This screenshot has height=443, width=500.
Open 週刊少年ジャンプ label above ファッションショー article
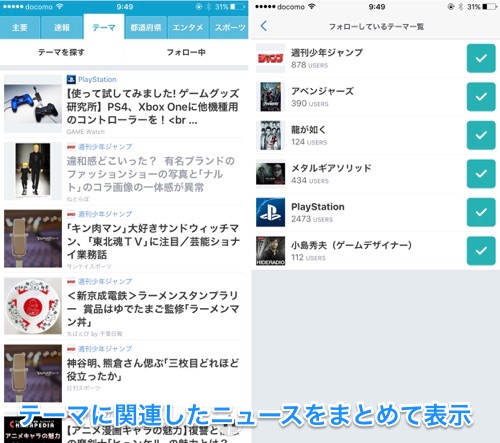coord(105,147)
